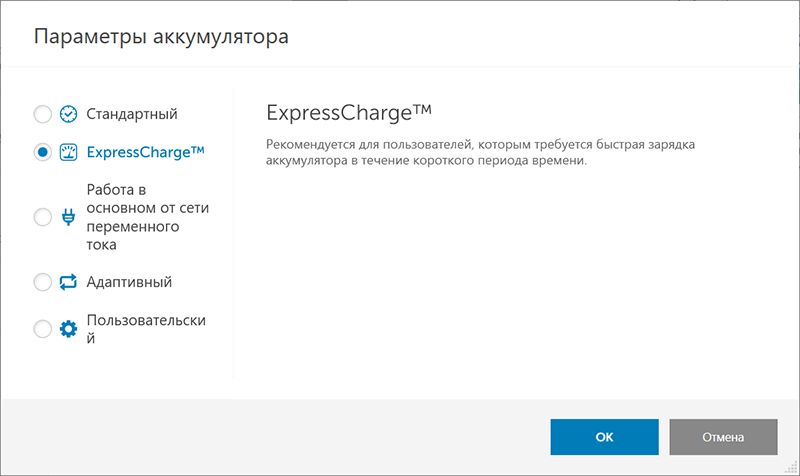
Task: Click the AC power plug icon
Action: point(68,217)
